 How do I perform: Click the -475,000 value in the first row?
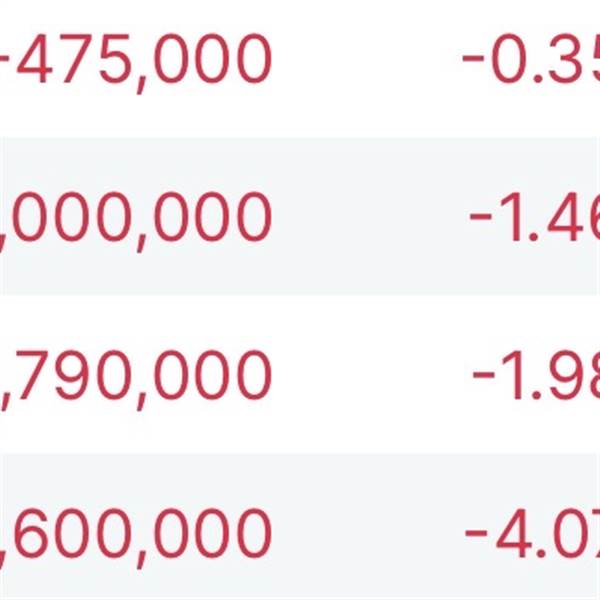tap(140, 58)
